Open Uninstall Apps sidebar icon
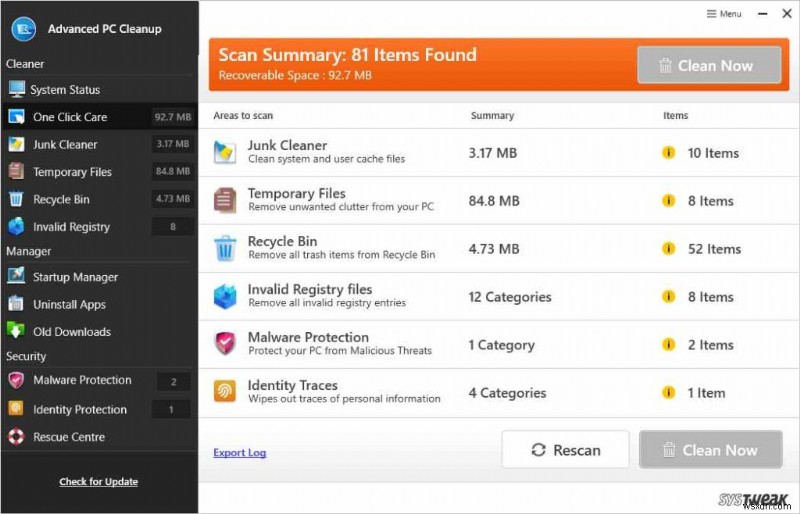 coord(16,304)
